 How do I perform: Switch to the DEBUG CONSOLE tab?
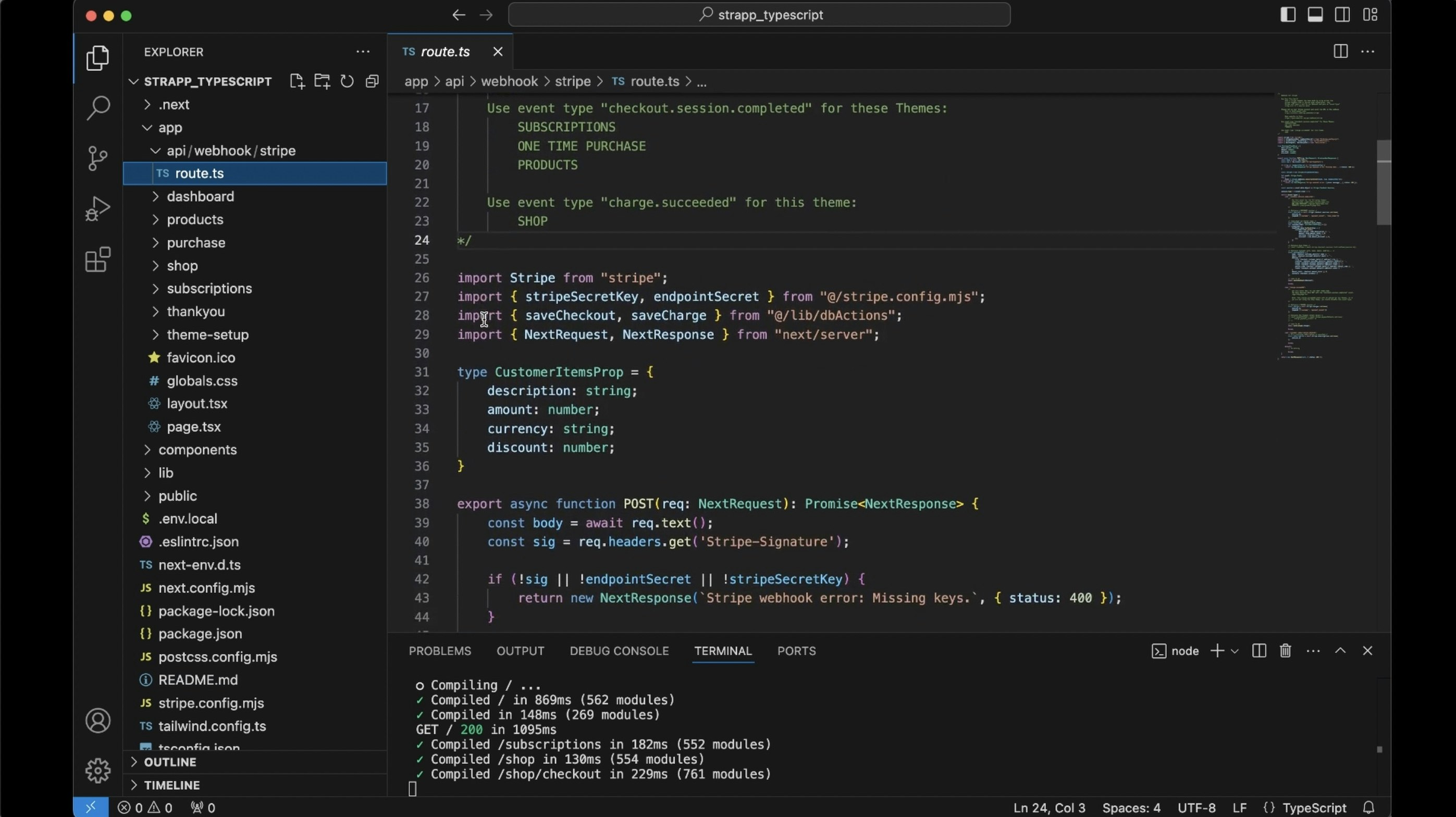619,651
